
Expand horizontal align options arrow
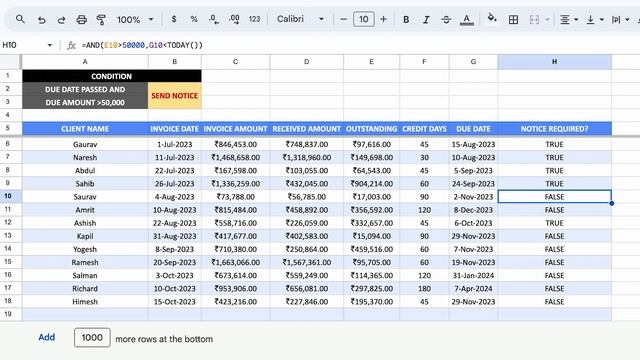pos(576,19)
